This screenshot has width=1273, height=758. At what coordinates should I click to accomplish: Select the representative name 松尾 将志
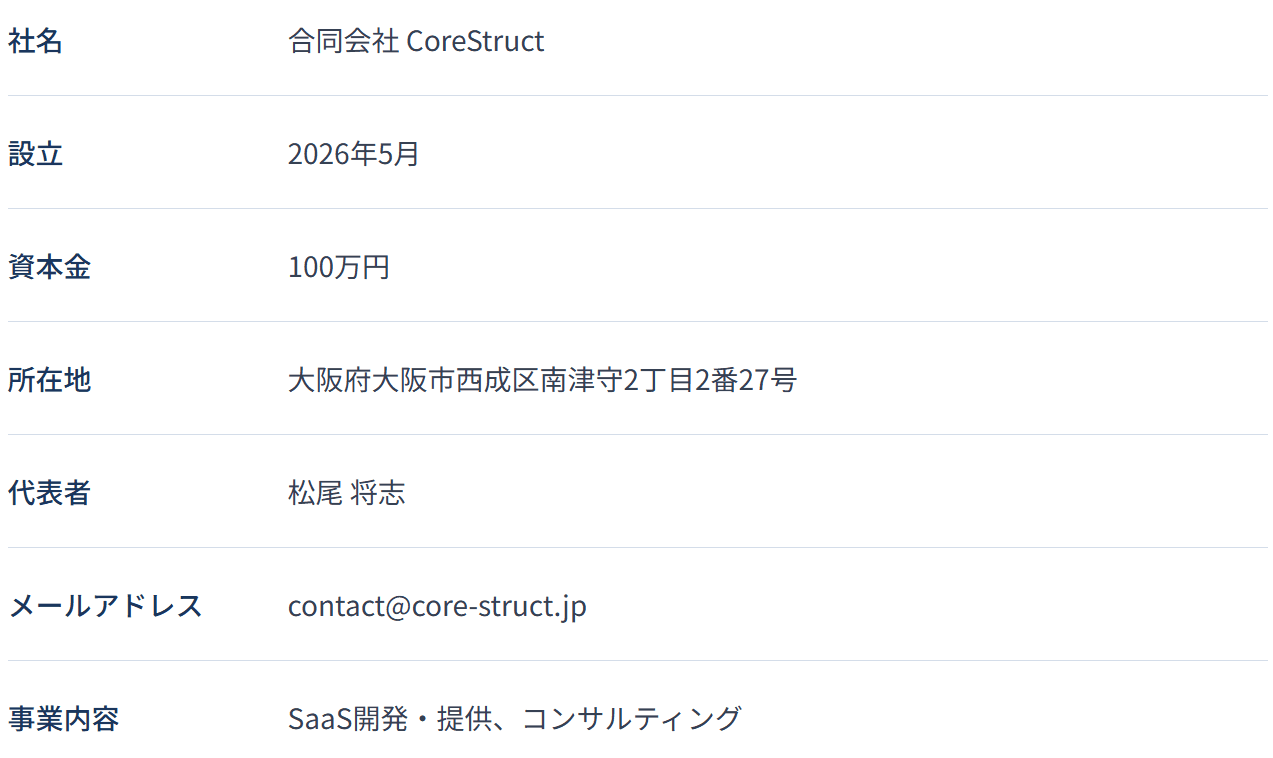(346, 494)
